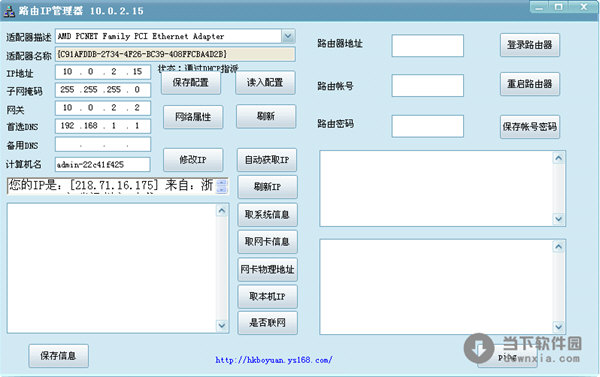This screenshot has height=377, width=600.
Task: Click 登录路由器 button
Action: point(530,45)
